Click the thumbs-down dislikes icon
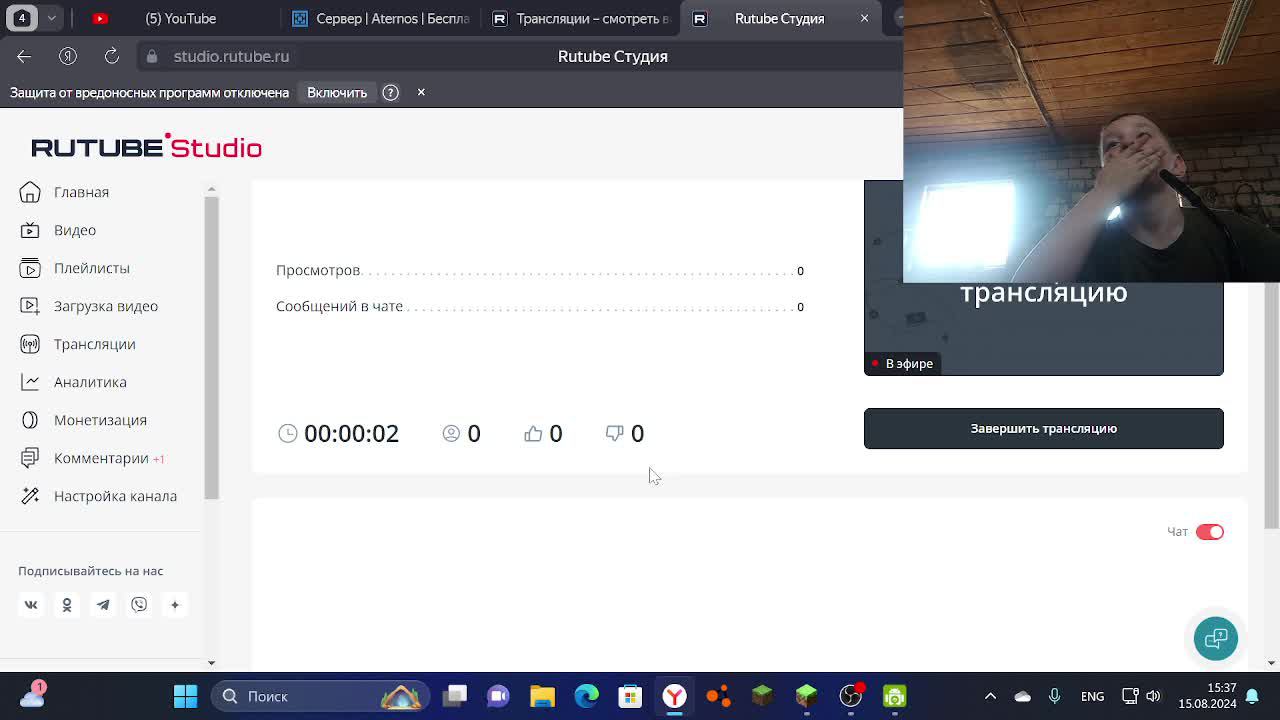 pos(614,433)
